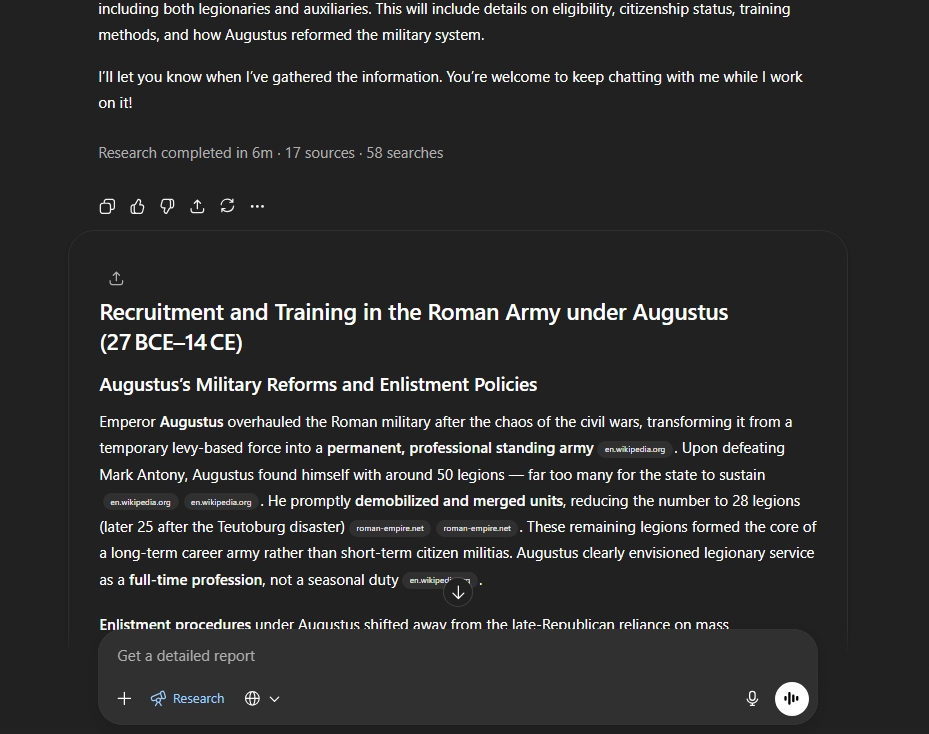Expand the globe sources dropdown chevron
The width and height of the screenshot is (929, 734).
[x=274, y=699]
